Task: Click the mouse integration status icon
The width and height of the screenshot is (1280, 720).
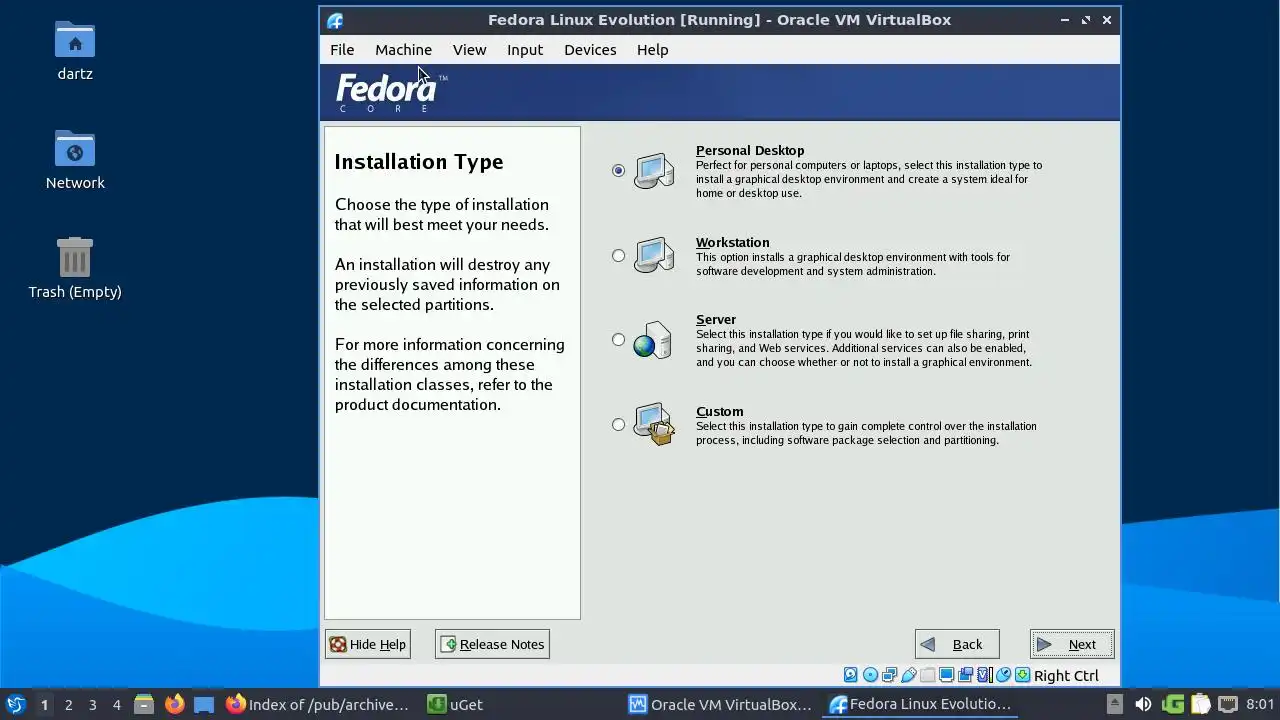Action: click(1004, 675)
